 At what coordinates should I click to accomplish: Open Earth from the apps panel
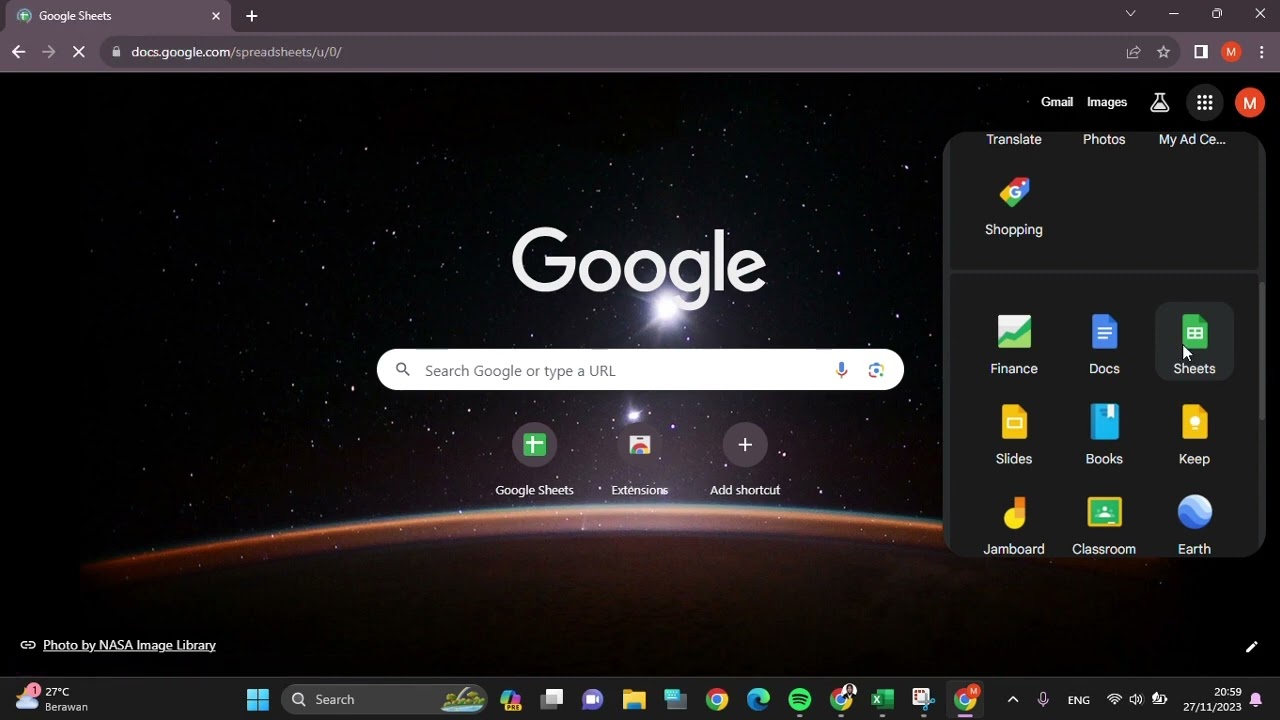(x=1194, y=523)
